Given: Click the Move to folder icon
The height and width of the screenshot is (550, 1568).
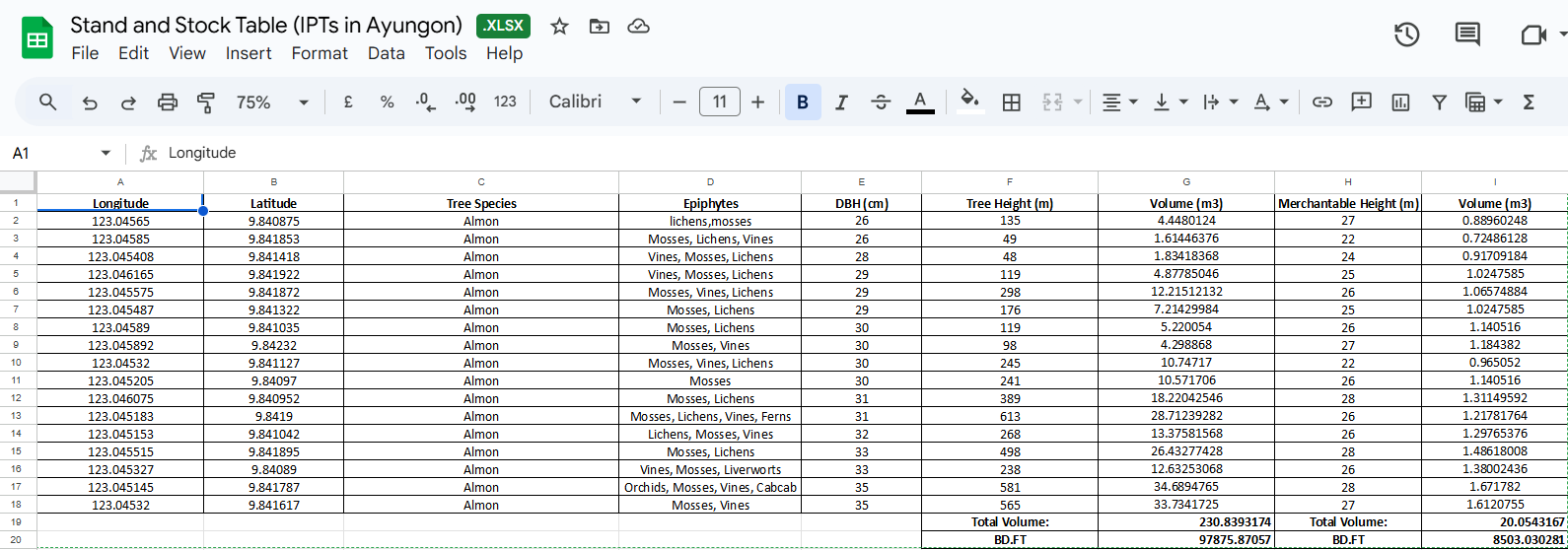Looking at the screenshot, I should 599,27.
